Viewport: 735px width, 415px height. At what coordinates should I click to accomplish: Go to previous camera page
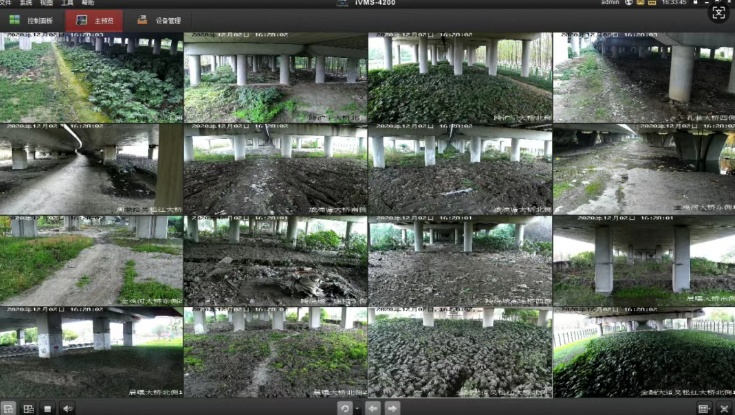click(x=372, y=408)
